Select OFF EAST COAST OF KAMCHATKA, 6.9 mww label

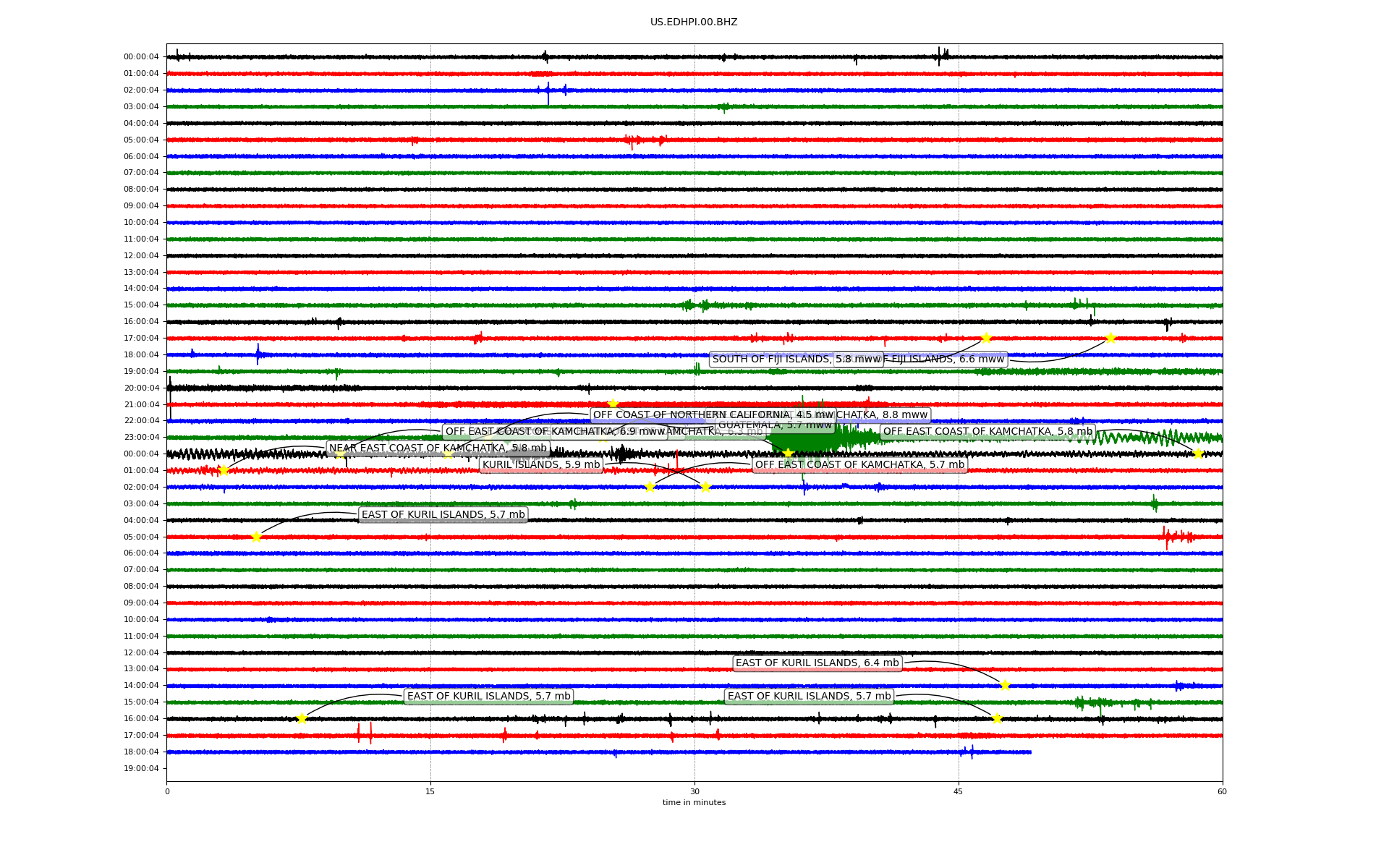coord(555,432)
